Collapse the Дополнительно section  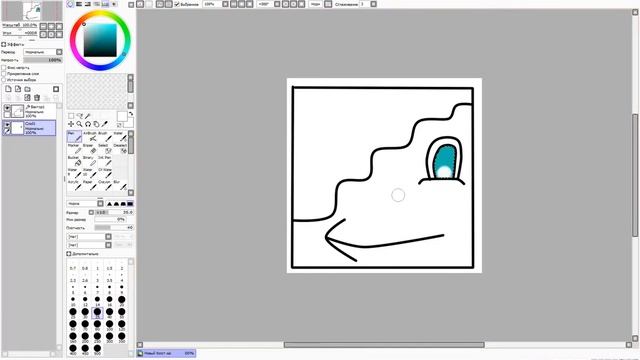[x=69, y=254]
